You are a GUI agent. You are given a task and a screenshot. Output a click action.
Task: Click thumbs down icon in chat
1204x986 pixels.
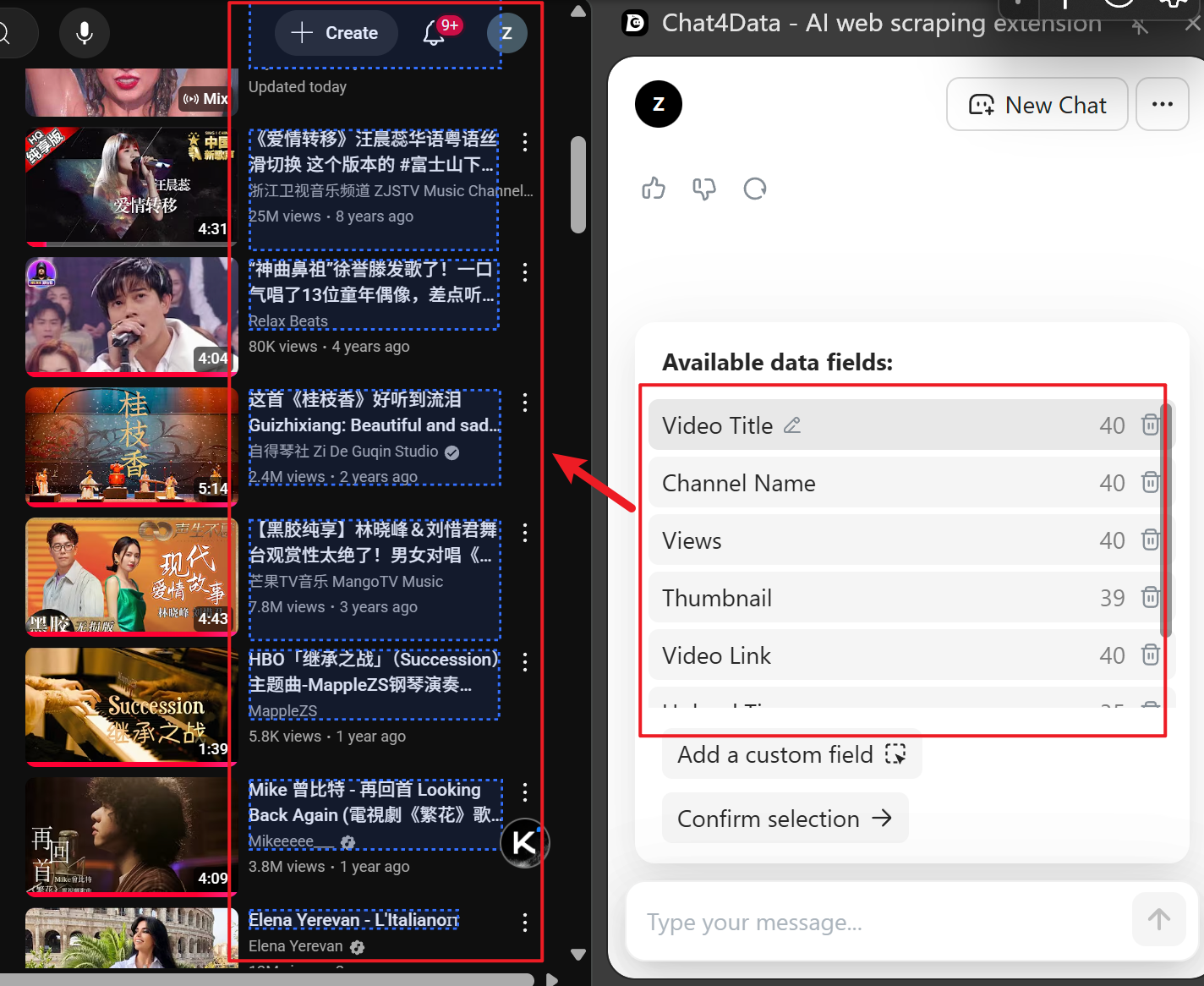pos(703,188)
